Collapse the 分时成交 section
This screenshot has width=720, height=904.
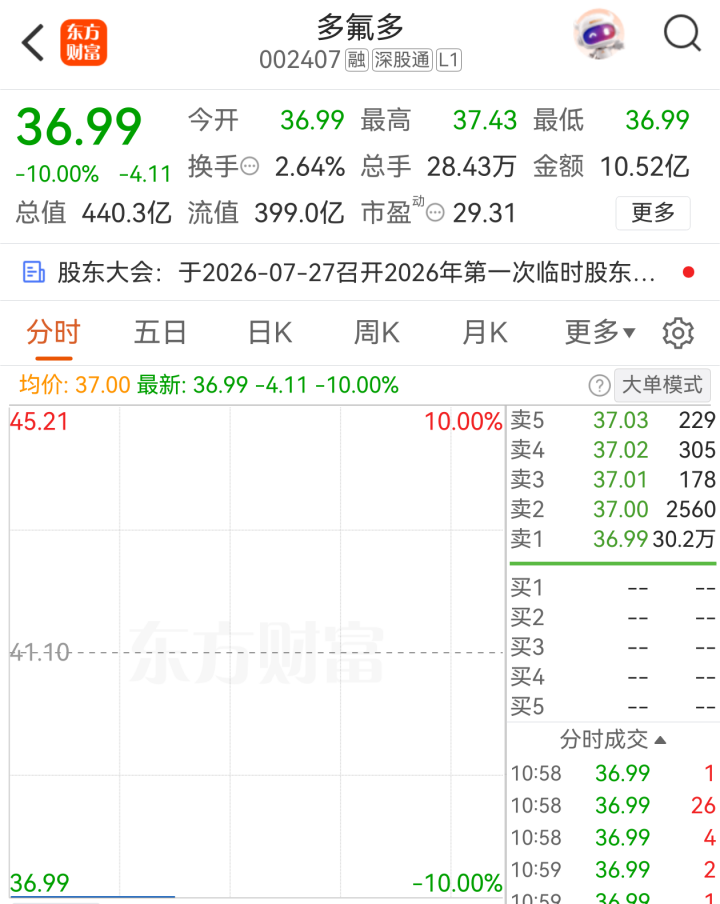click(x=613, y=740)
